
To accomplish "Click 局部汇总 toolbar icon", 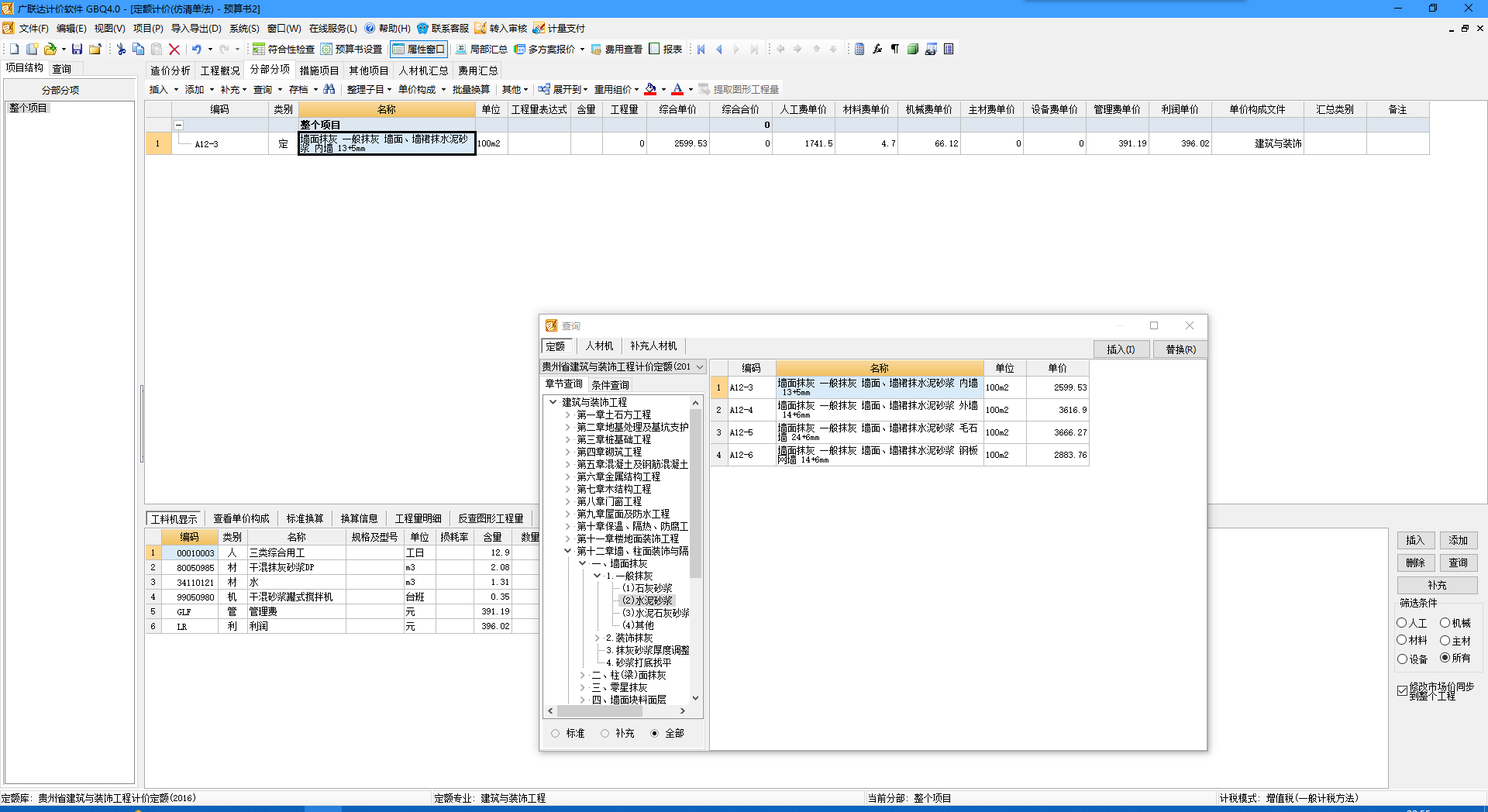I will click(481, 50).
